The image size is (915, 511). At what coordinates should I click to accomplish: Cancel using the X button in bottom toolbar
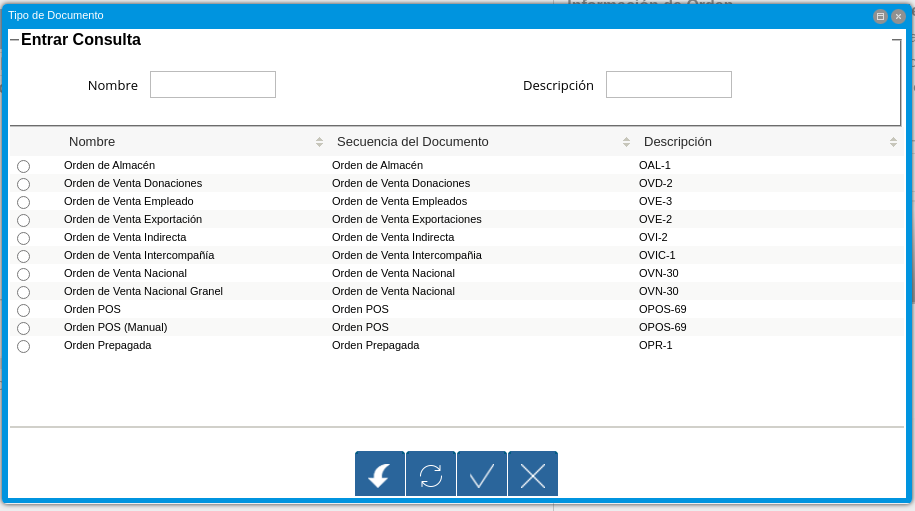pyautogui.click(x=533, y=475)
